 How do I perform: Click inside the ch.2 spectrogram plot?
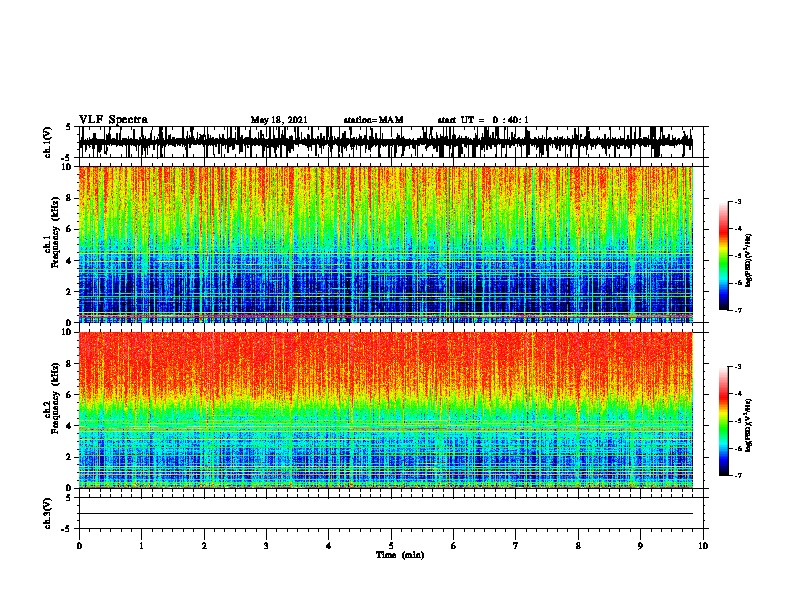[x=385, y=410]
